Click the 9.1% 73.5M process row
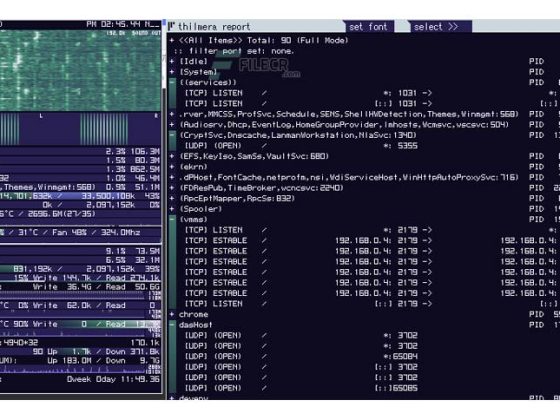 point(80,251)
